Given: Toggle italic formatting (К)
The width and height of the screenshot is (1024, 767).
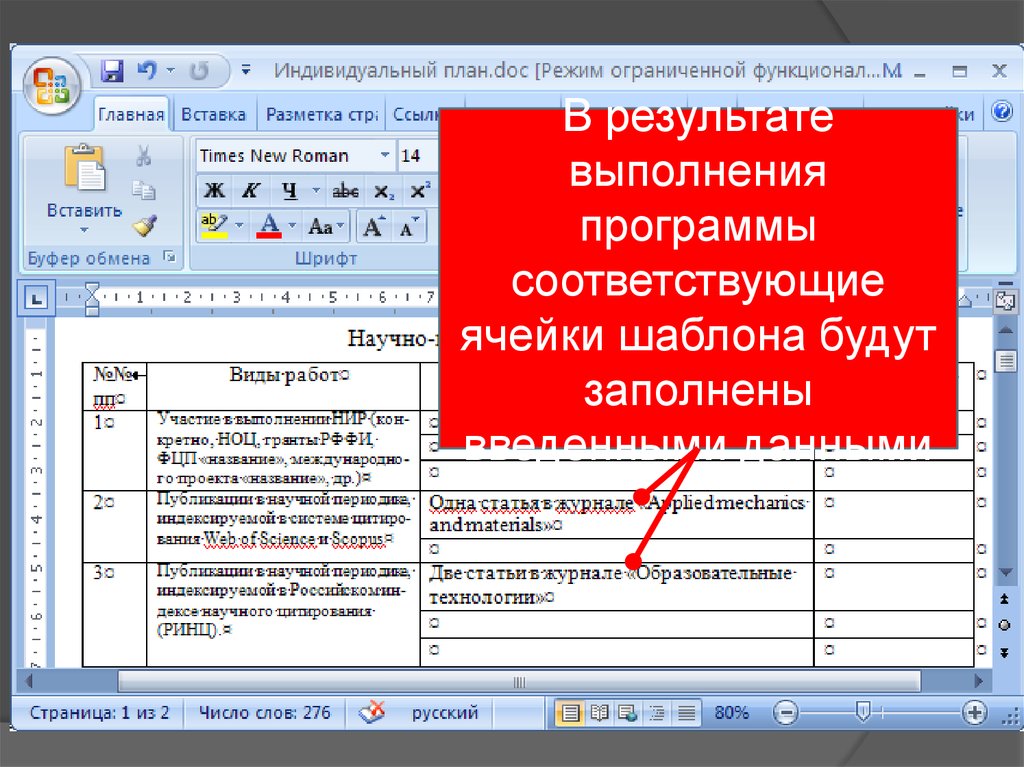Looking at the screenshot, I should (251, 190).
